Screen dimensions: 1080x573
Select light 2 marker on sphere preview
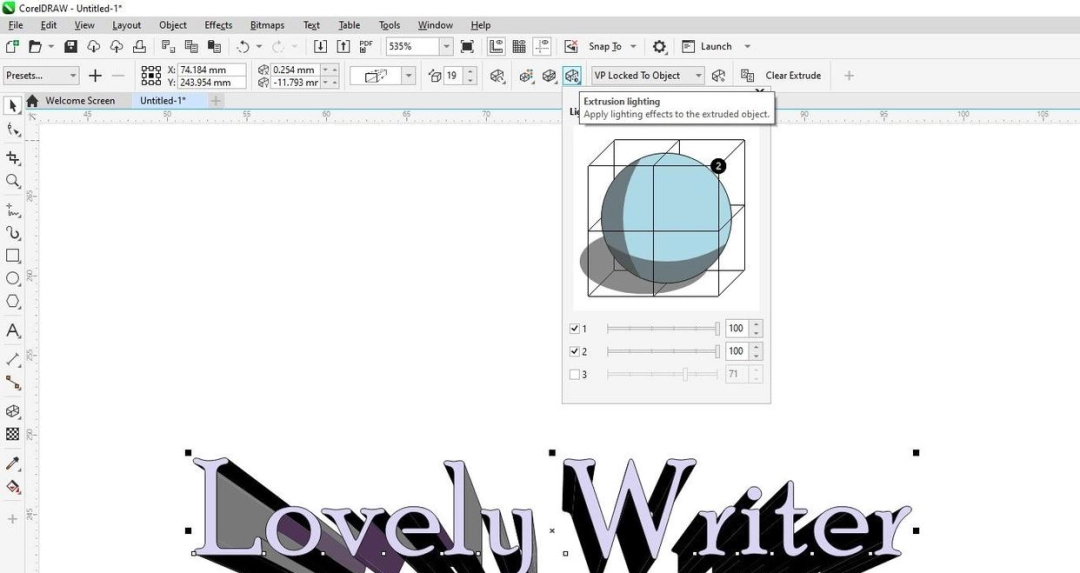click(x=718, y=166)
